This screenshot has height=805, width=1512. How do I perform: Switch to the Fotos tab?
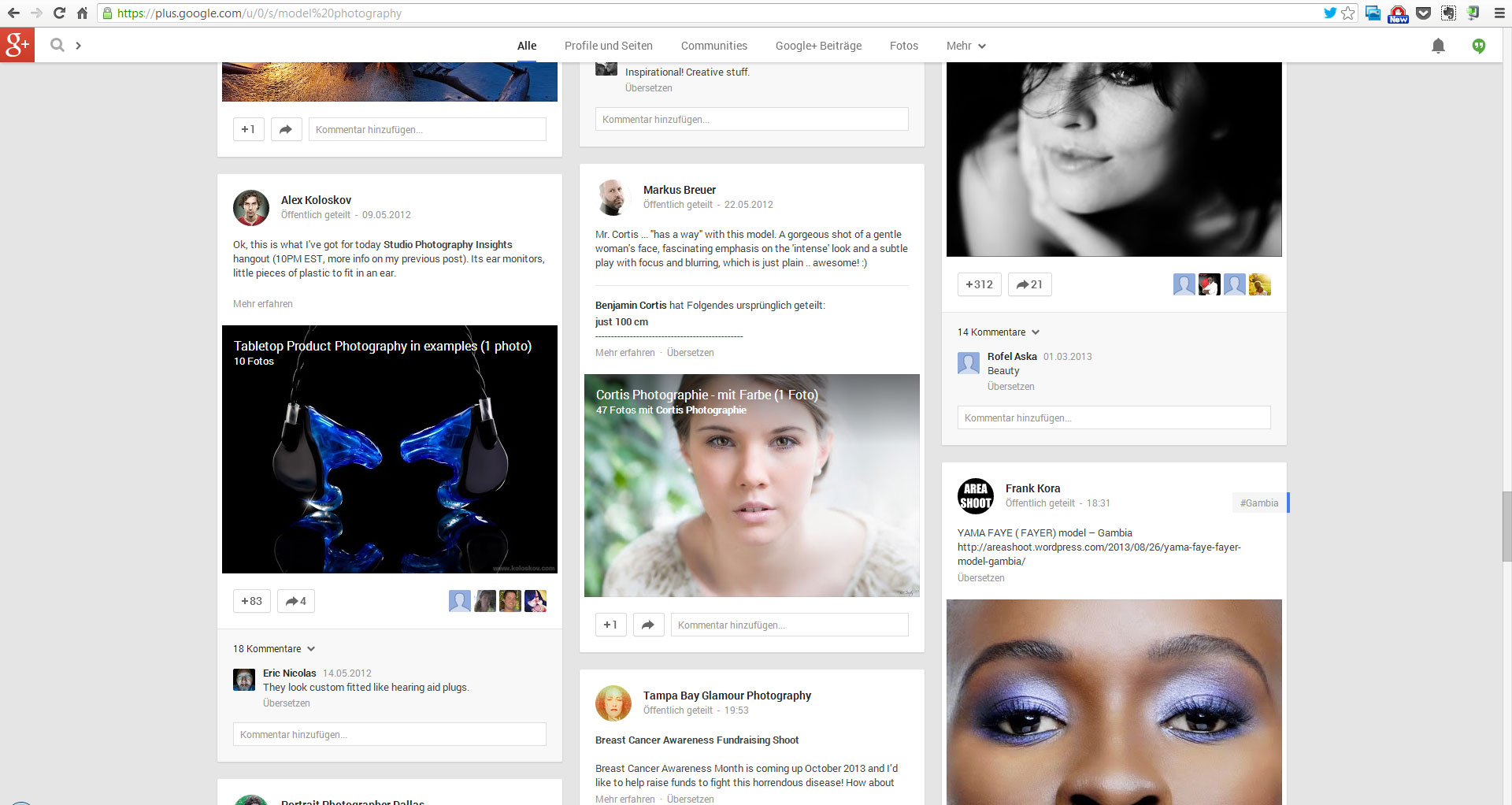(x=903, y=46)
